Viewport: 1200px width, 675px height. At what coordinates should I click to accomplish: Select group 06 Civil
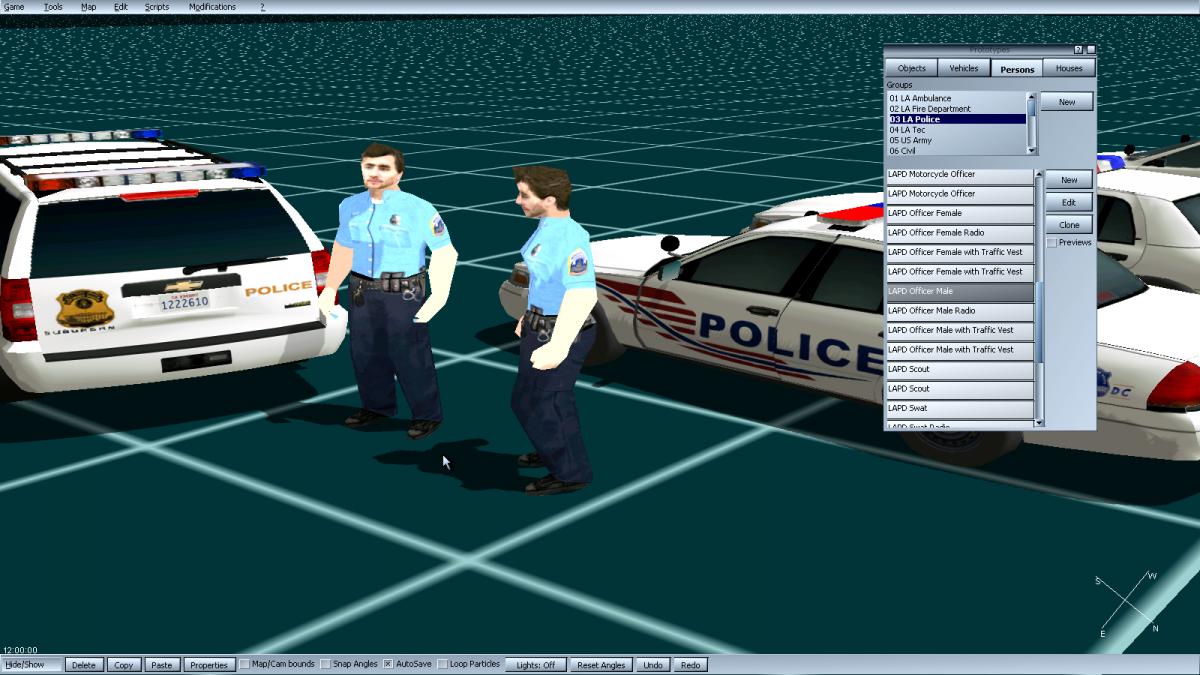click(956, 151)
